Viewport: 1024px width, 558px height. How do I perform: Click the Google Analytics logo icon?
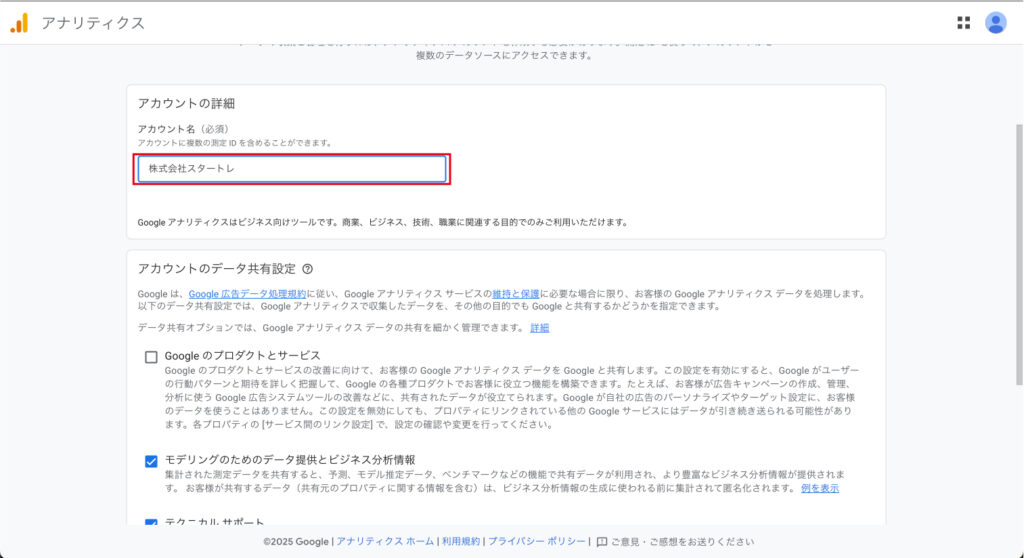19,23
